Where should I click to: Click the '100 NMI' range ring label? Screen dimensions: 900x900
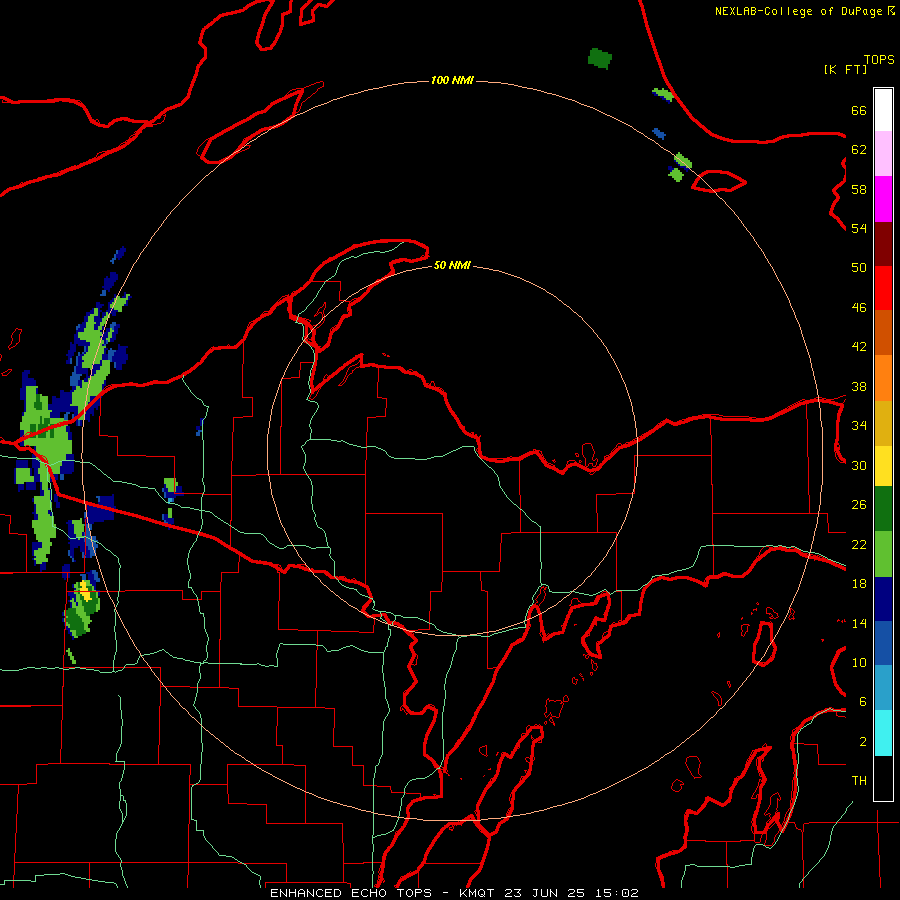click(452, 80)
